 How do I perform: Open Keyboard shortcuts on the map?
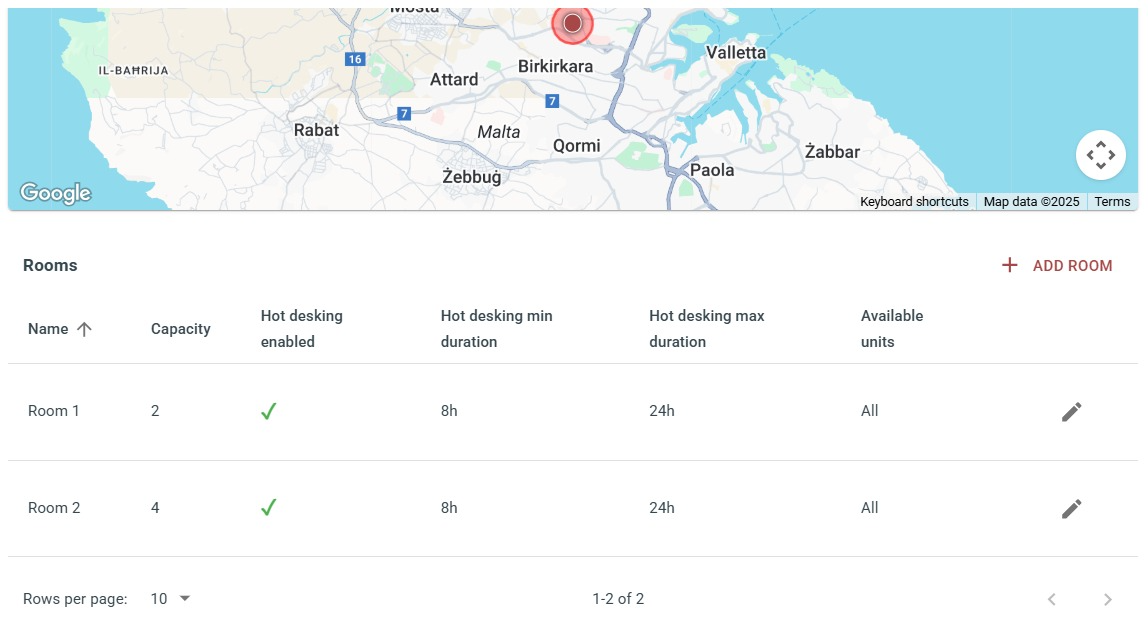(x=914, y=202)
